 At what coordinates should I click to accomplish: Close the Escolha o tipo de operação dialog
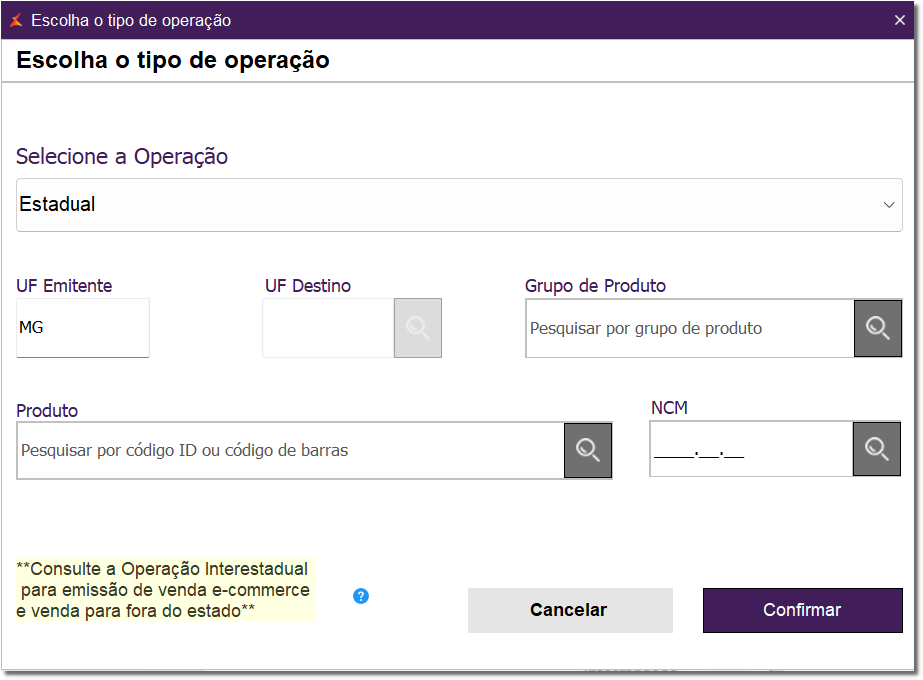click(899, 20)
